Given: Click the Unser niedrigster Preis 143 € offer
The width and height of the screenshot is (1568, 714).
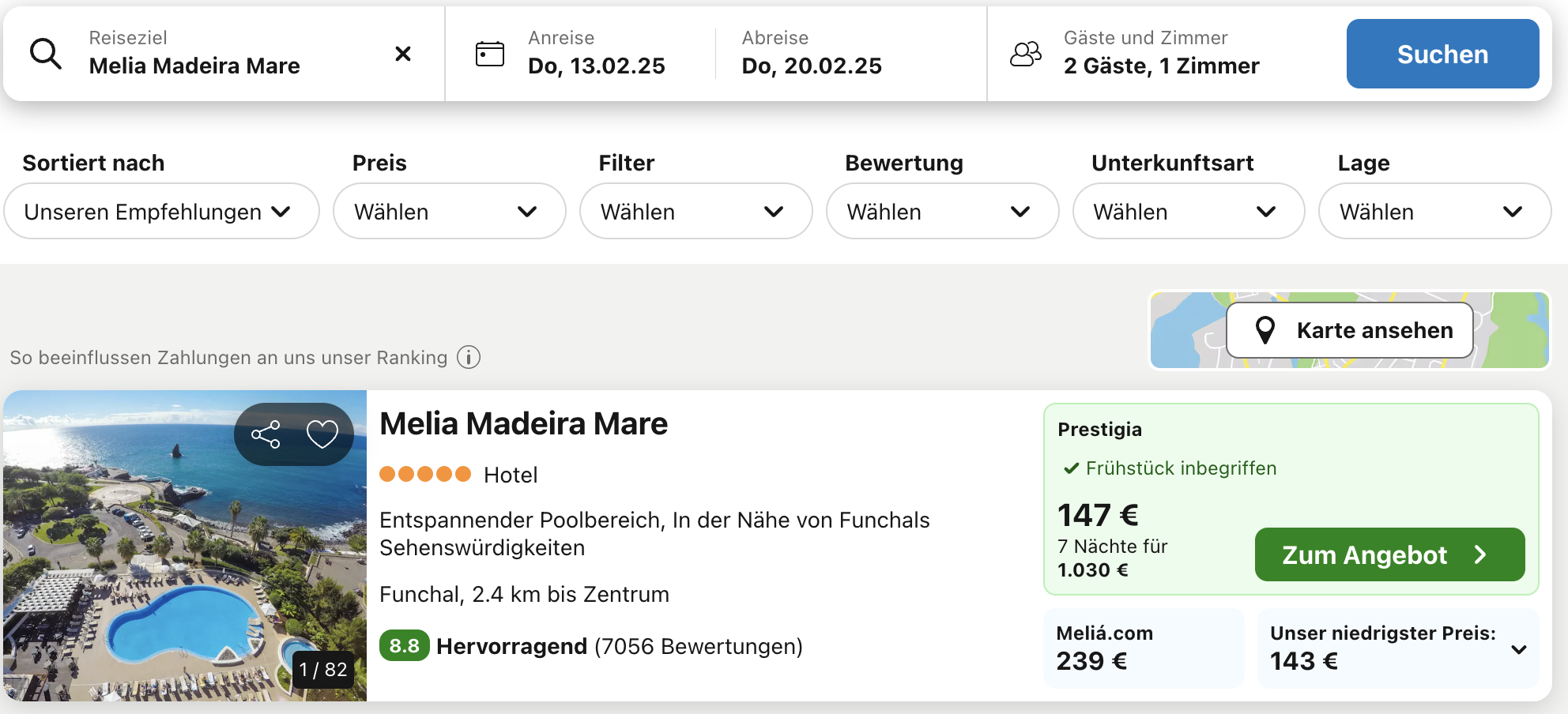Looking at the screenshot, I should tap(1398, 648).
